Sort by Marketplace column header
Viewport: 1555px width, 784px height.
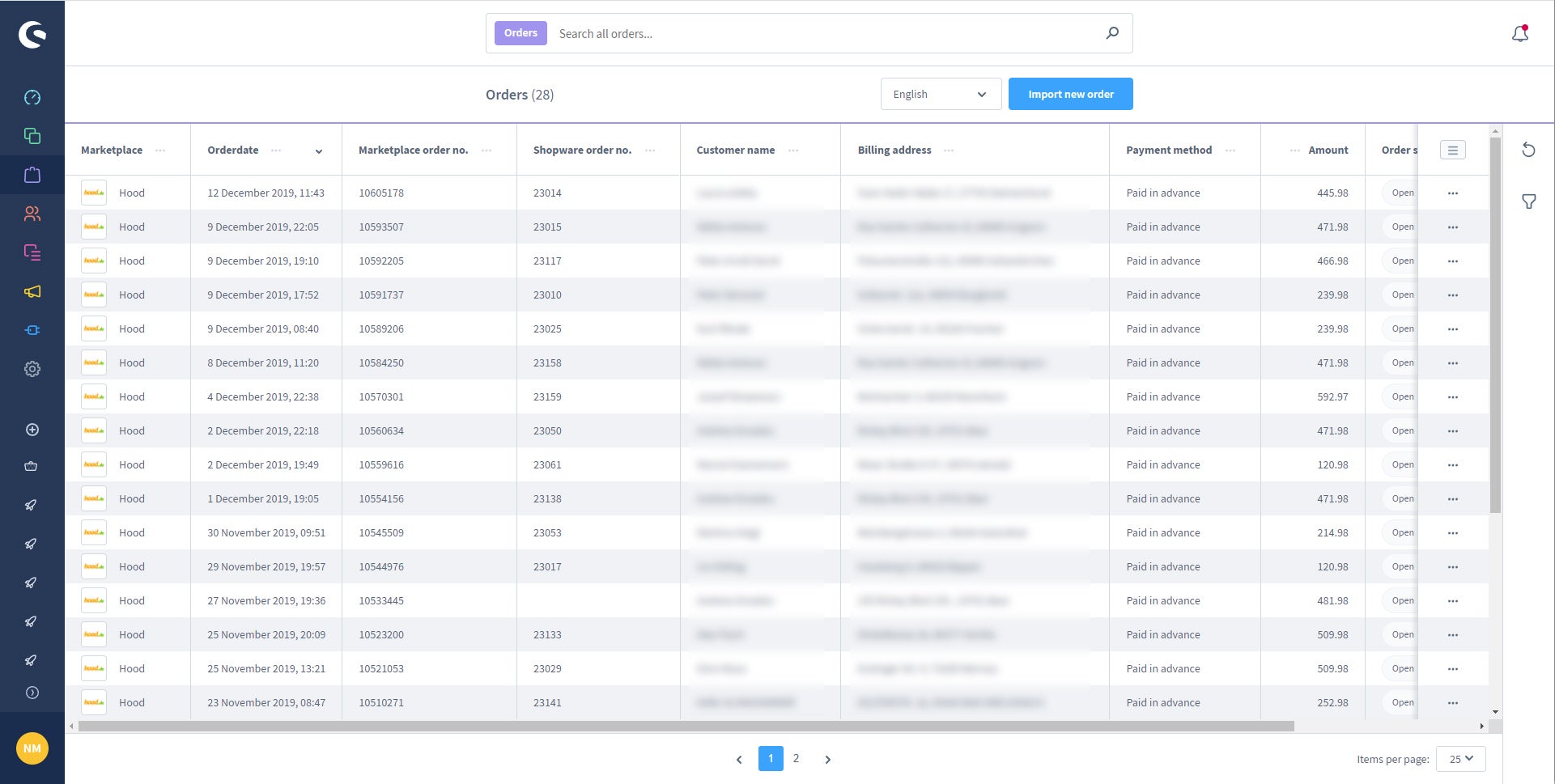point(112,150)
